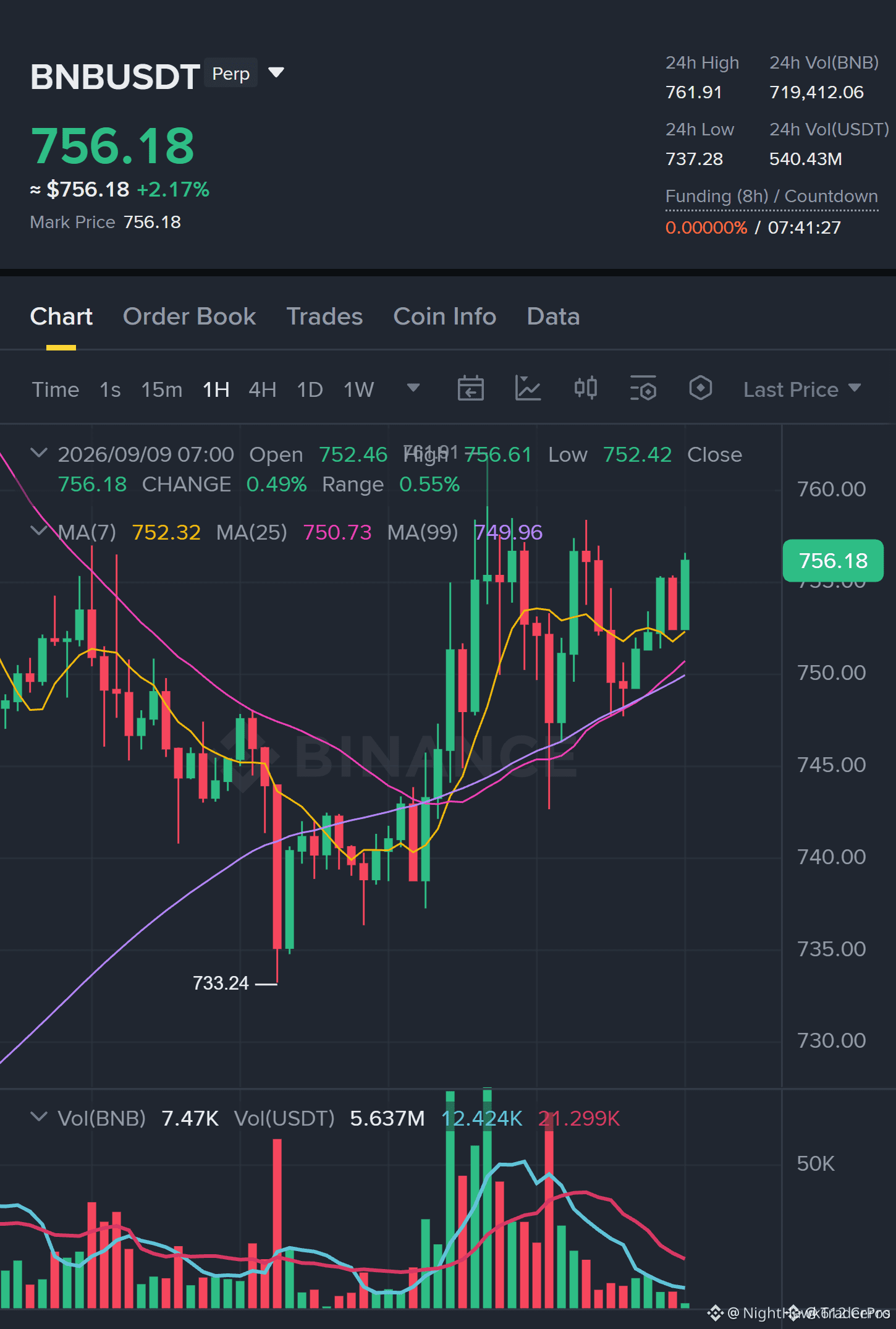Screen dimensions: 896x1329
Task: Switch to the Order Book tab
Action: 189,316
